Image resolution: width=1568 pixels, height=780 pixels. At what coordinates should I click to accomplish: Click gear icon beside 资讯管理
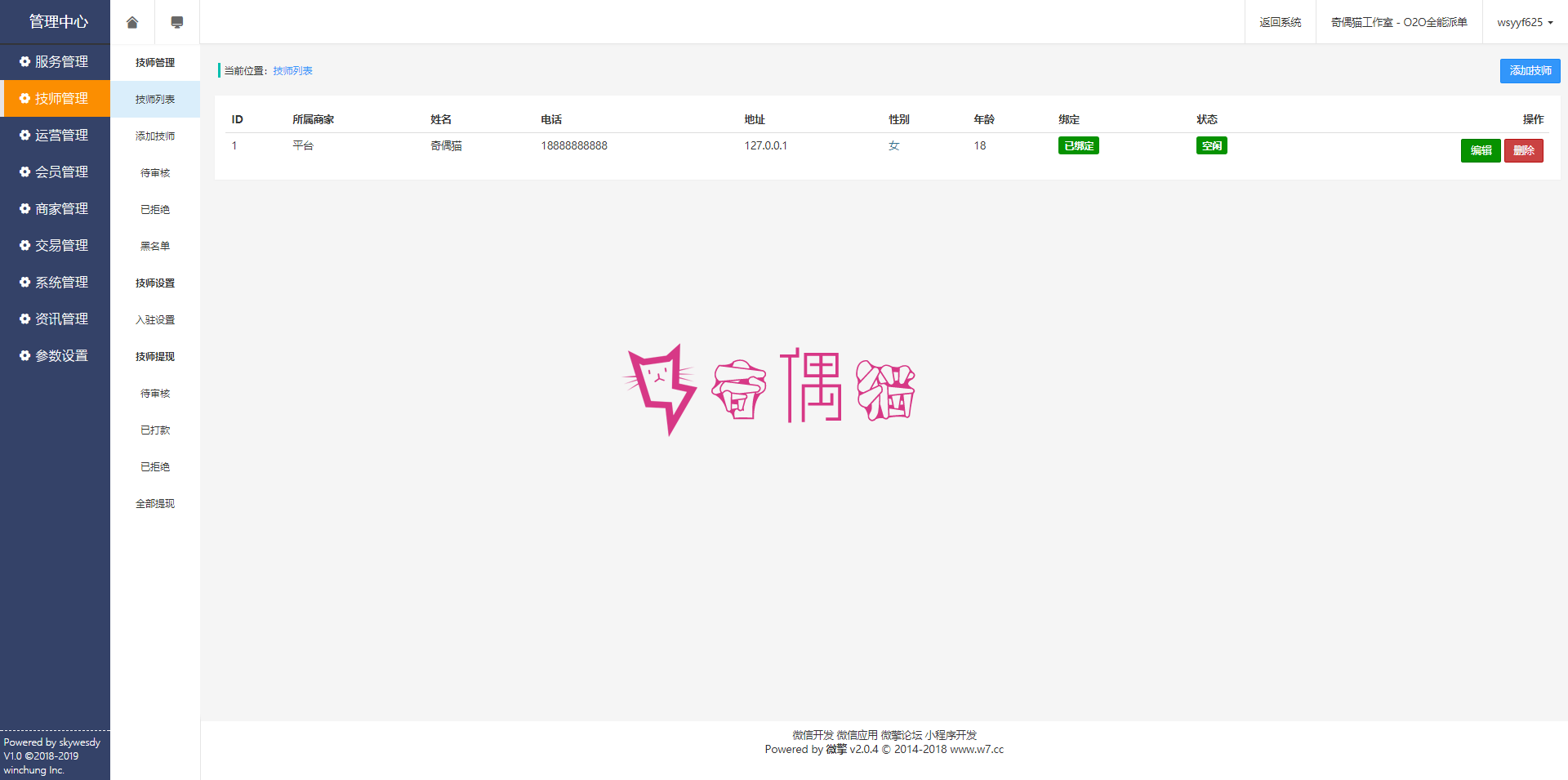click(x=24, y=319)
